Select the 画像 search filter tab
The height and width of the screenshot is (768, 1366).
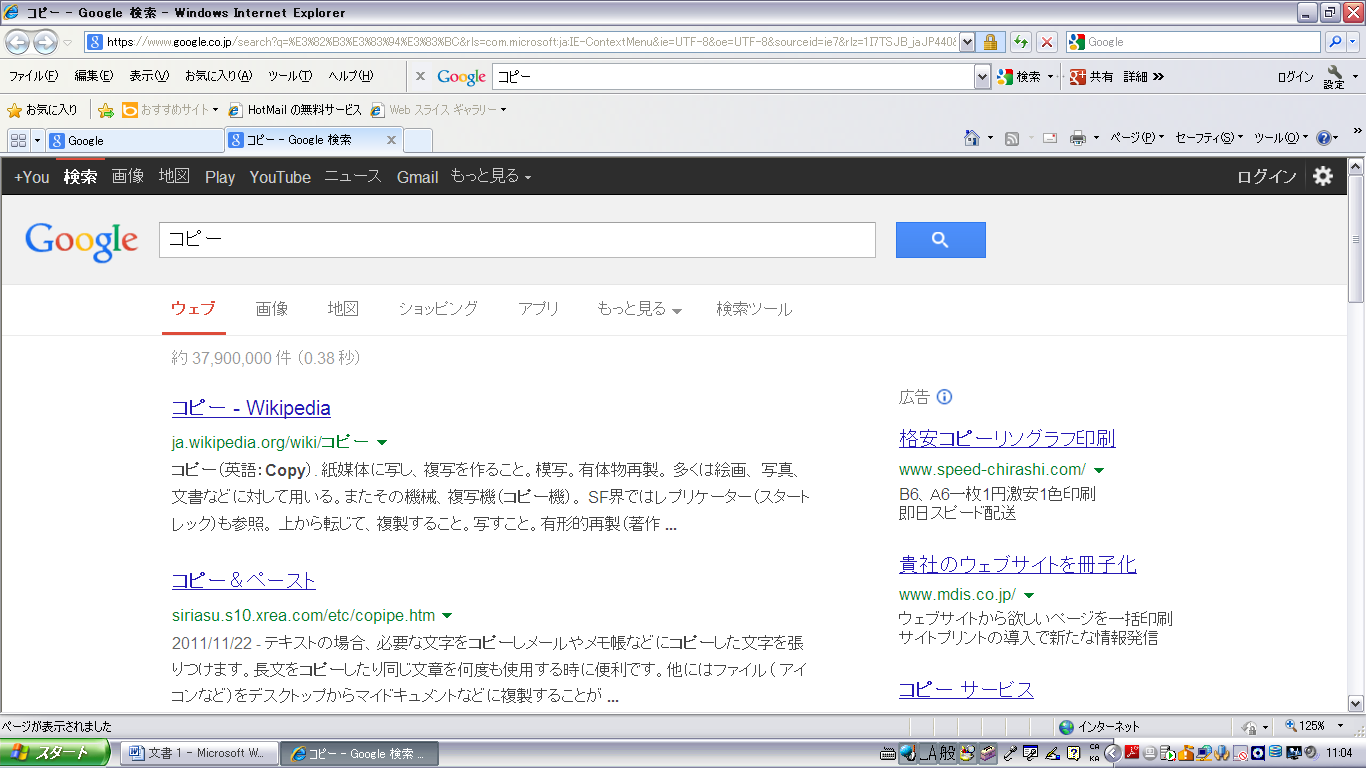pos(272,309)
